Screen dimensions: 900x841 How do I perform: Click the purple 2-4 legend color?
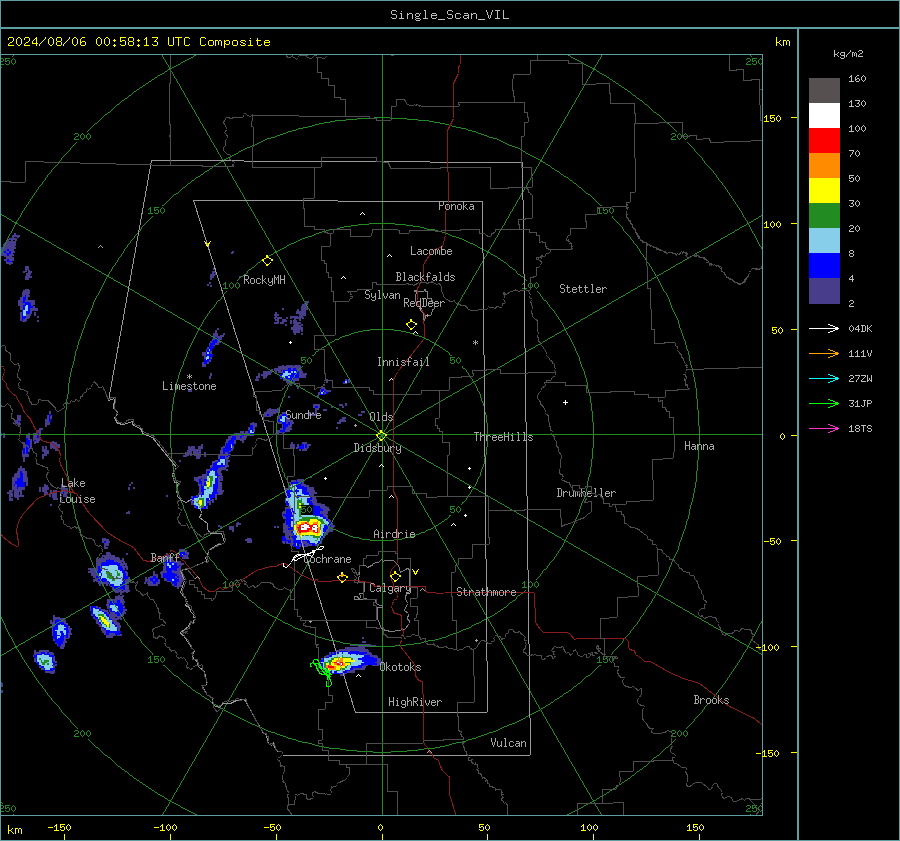[824, 290]
